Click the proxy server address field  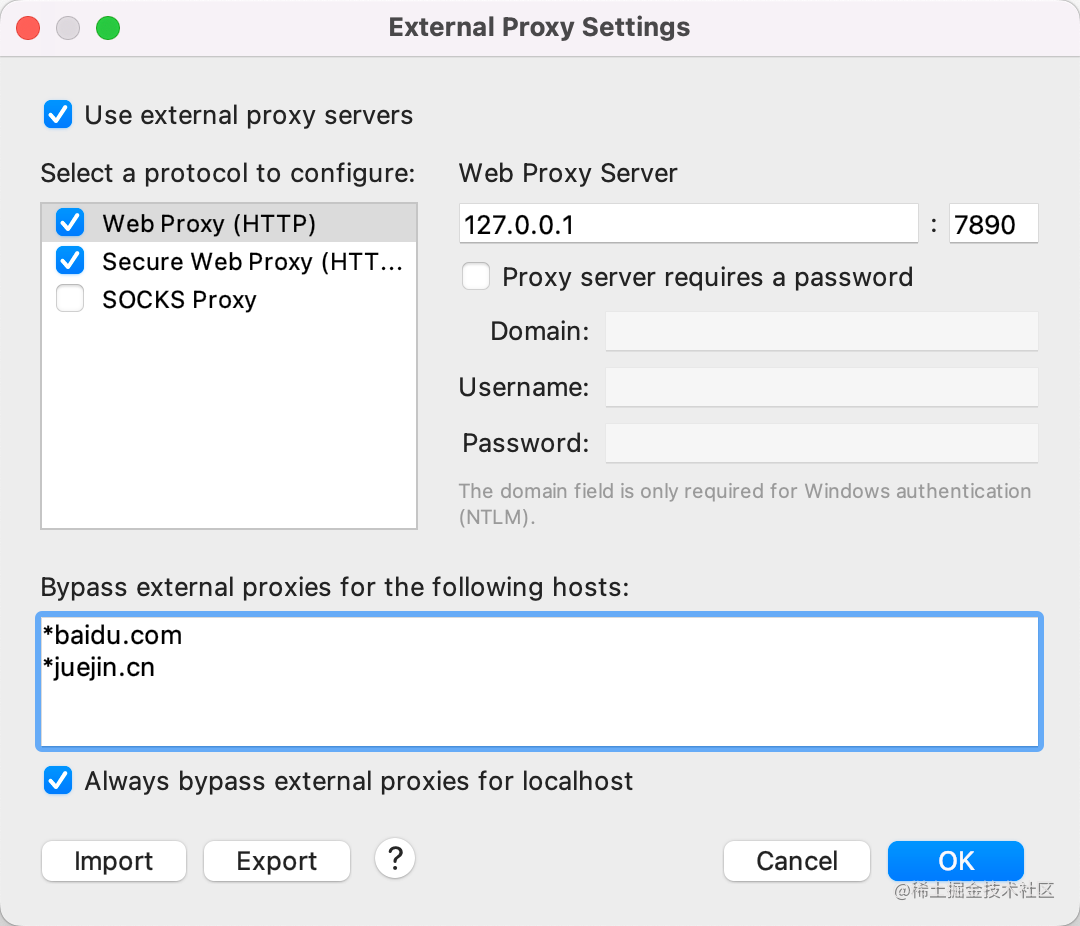point(688,224)
